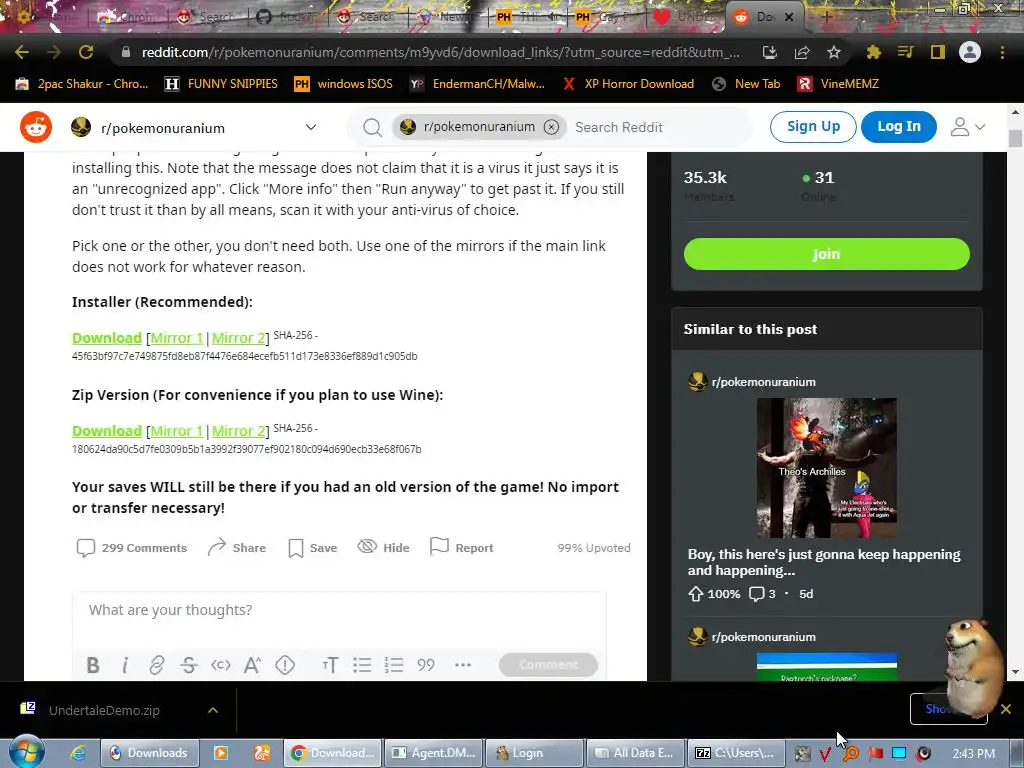Open the Chrome three-dot menu
Viewport: 1024px width, 768px height.
tap(1002, 52)
